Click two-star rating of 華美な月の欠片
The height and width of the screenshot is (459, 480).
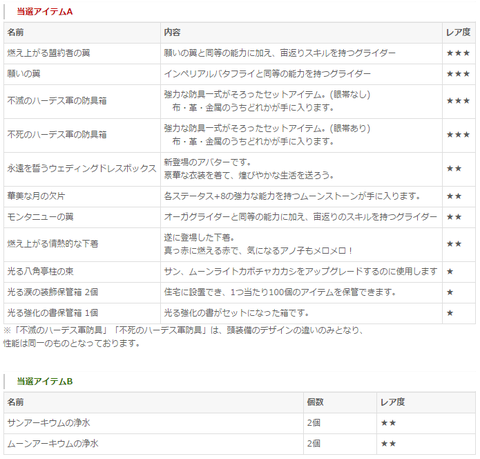(x=454, y=196)
